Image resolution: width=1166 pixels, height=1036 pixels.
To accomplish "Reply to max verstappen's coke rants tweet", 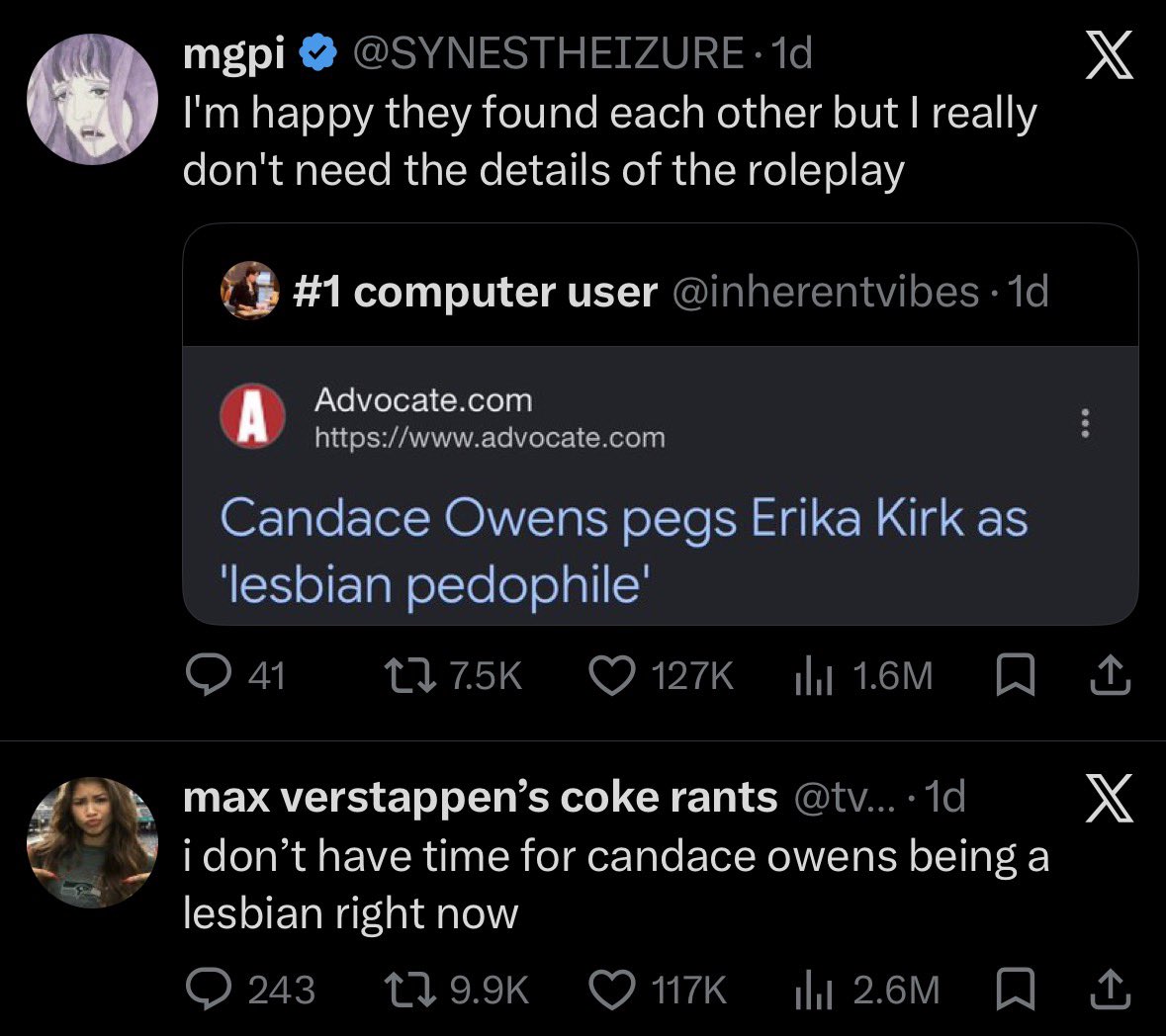I will [209, 990].
